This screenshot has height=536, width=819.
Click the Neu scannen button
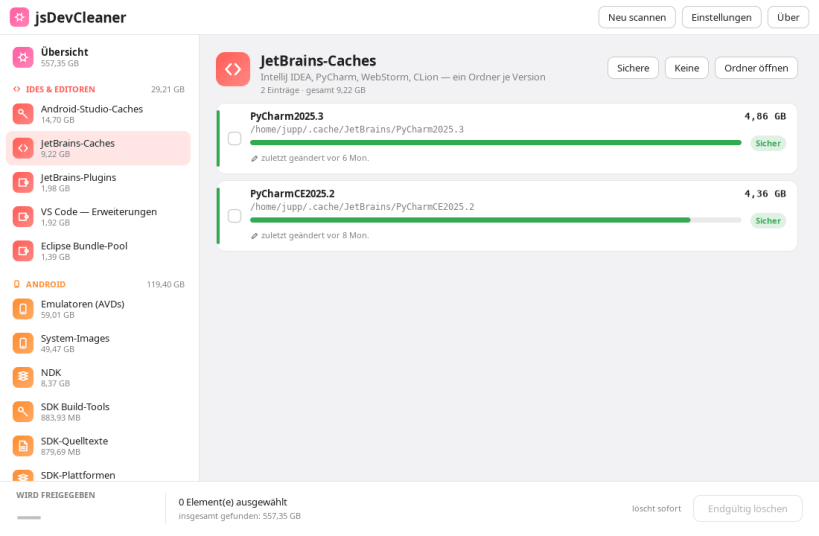(637, 17)
